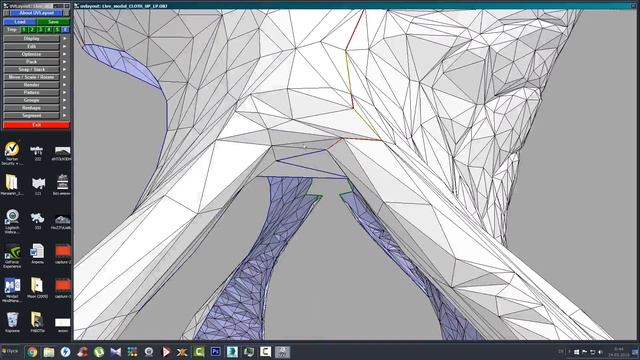Image resolution: width=640 pixels, height=360 pixels.
Task: Open the Display panel
Action: tap(31, 38)
